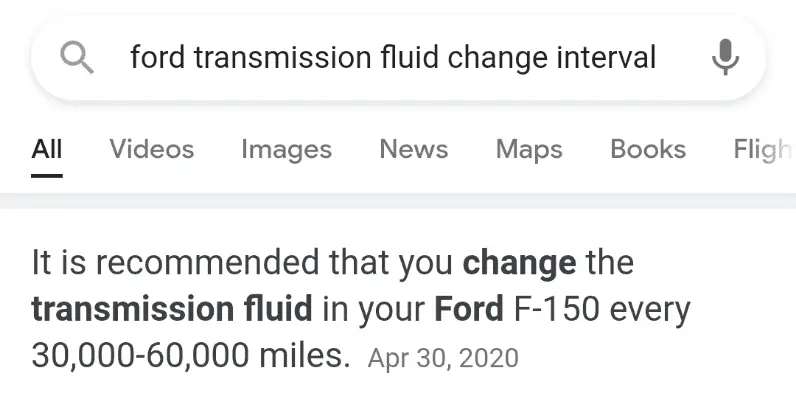Open the Books tab

pos(648,150)
